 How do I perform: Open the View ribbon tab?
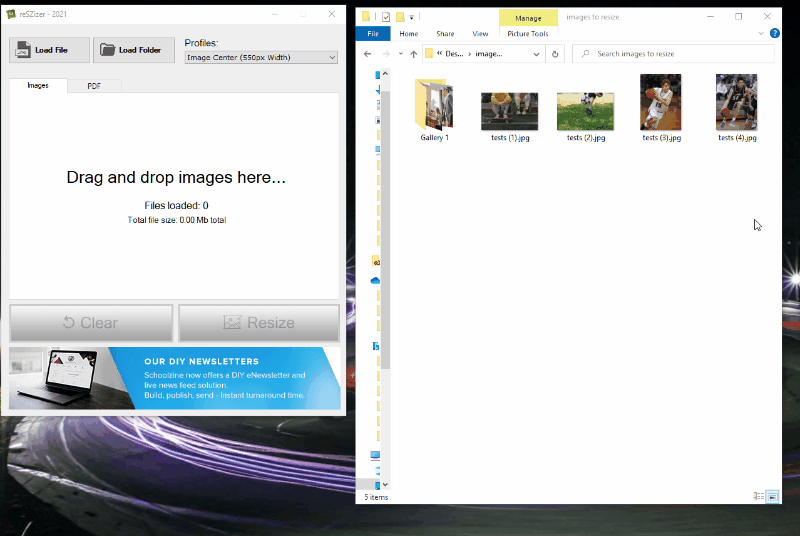[x=480, y=33]
